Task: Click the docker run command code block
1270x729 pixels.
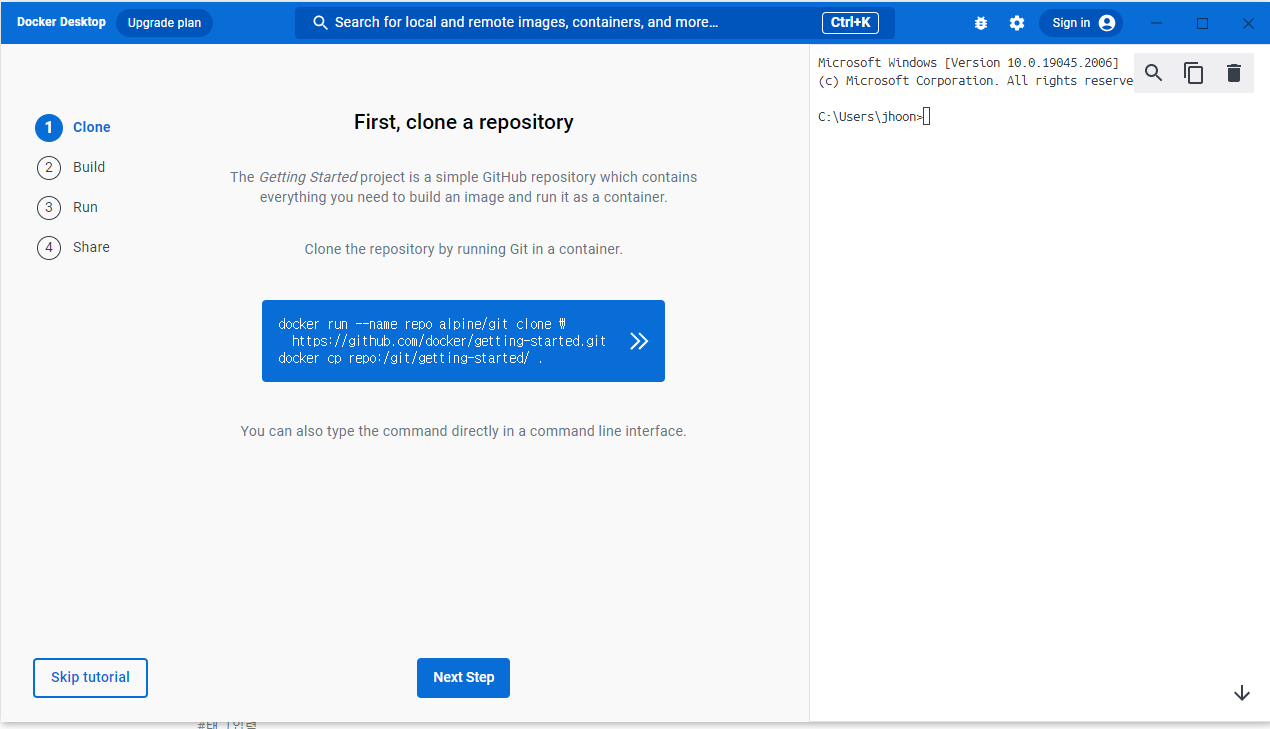Action: pos(463,341)
